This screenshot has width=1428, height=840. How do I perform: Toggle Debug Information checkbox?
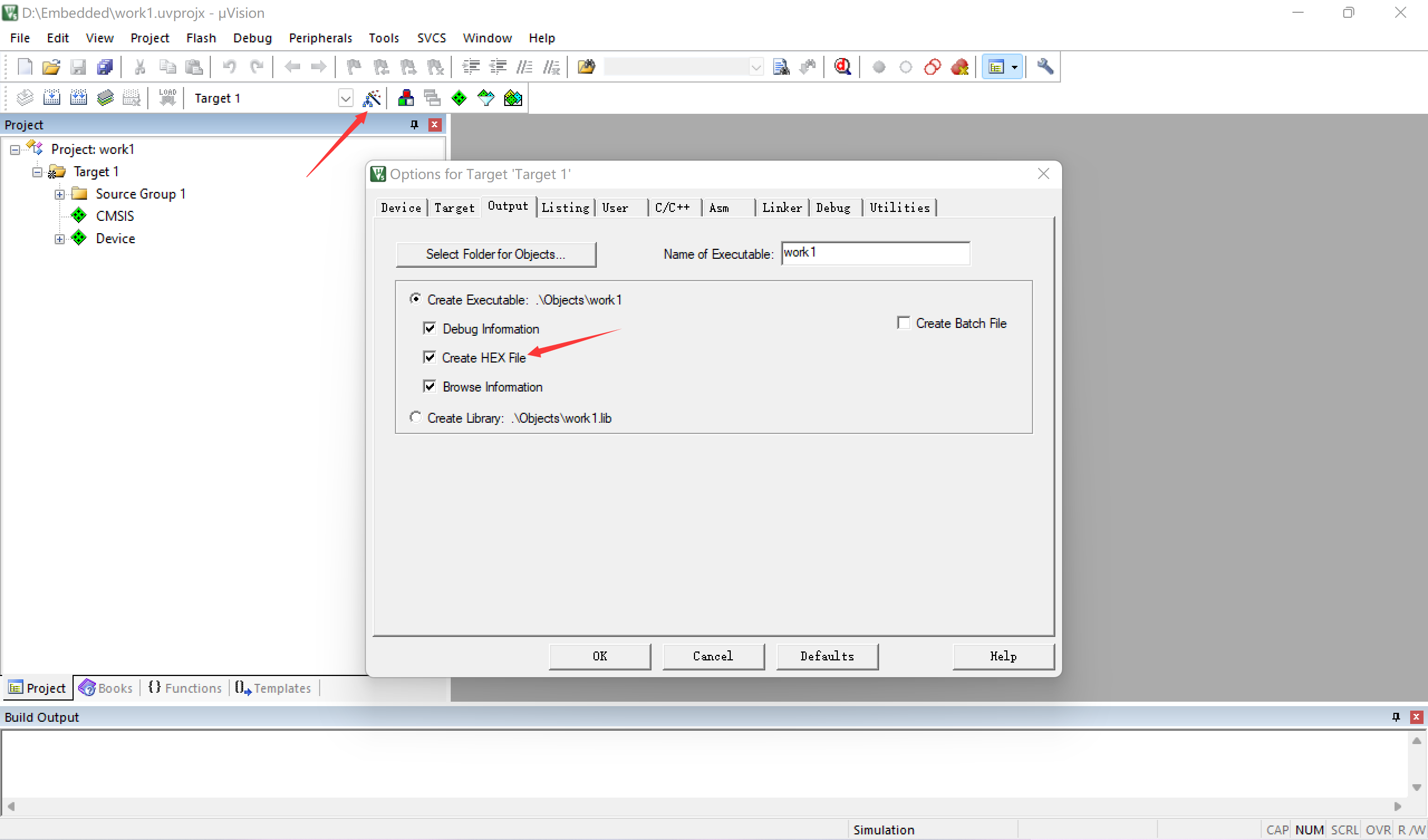[x=430, y=328]
